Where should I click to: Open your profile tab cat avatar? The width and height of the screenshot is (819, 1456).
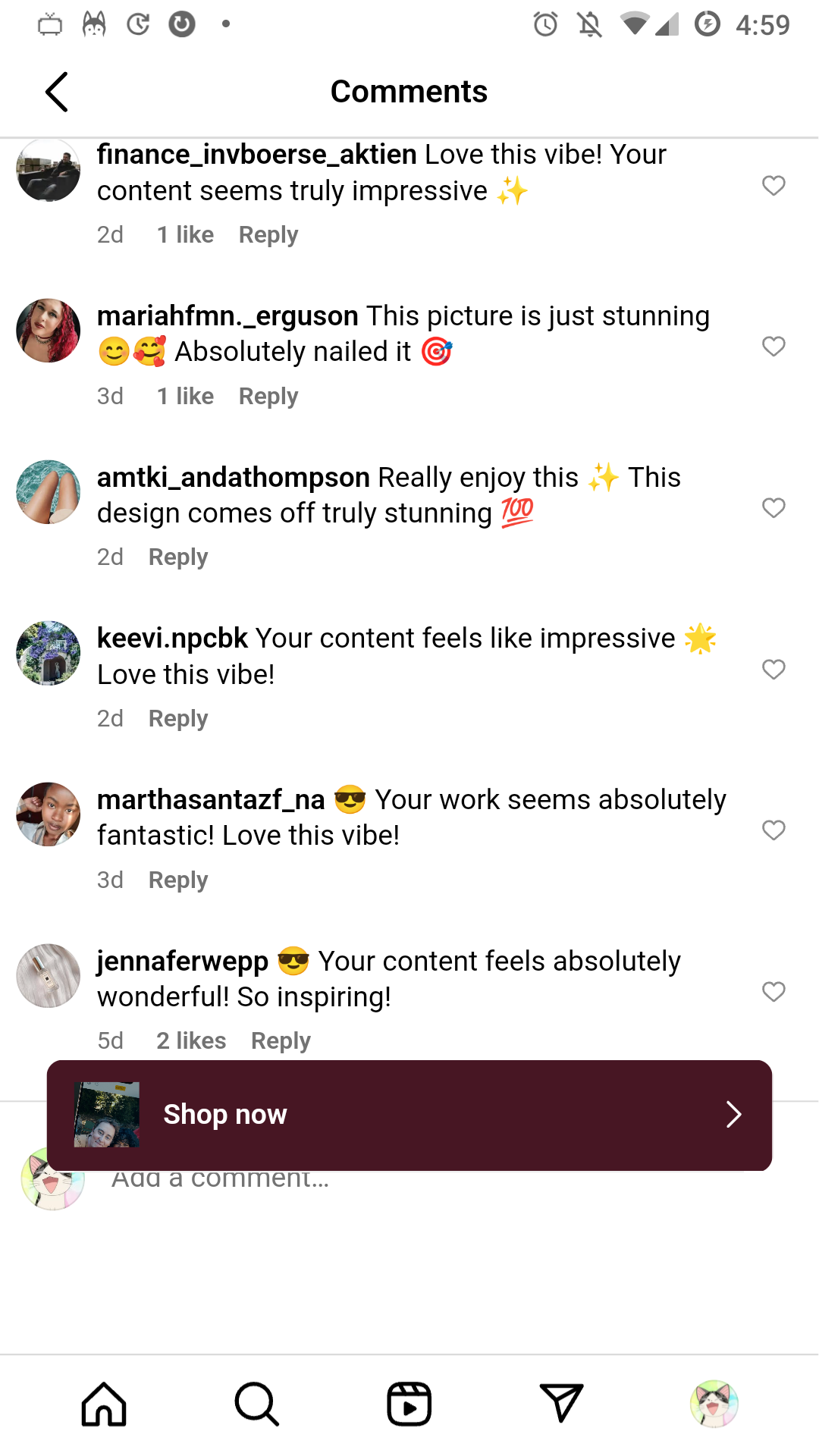click(714, 1404)
